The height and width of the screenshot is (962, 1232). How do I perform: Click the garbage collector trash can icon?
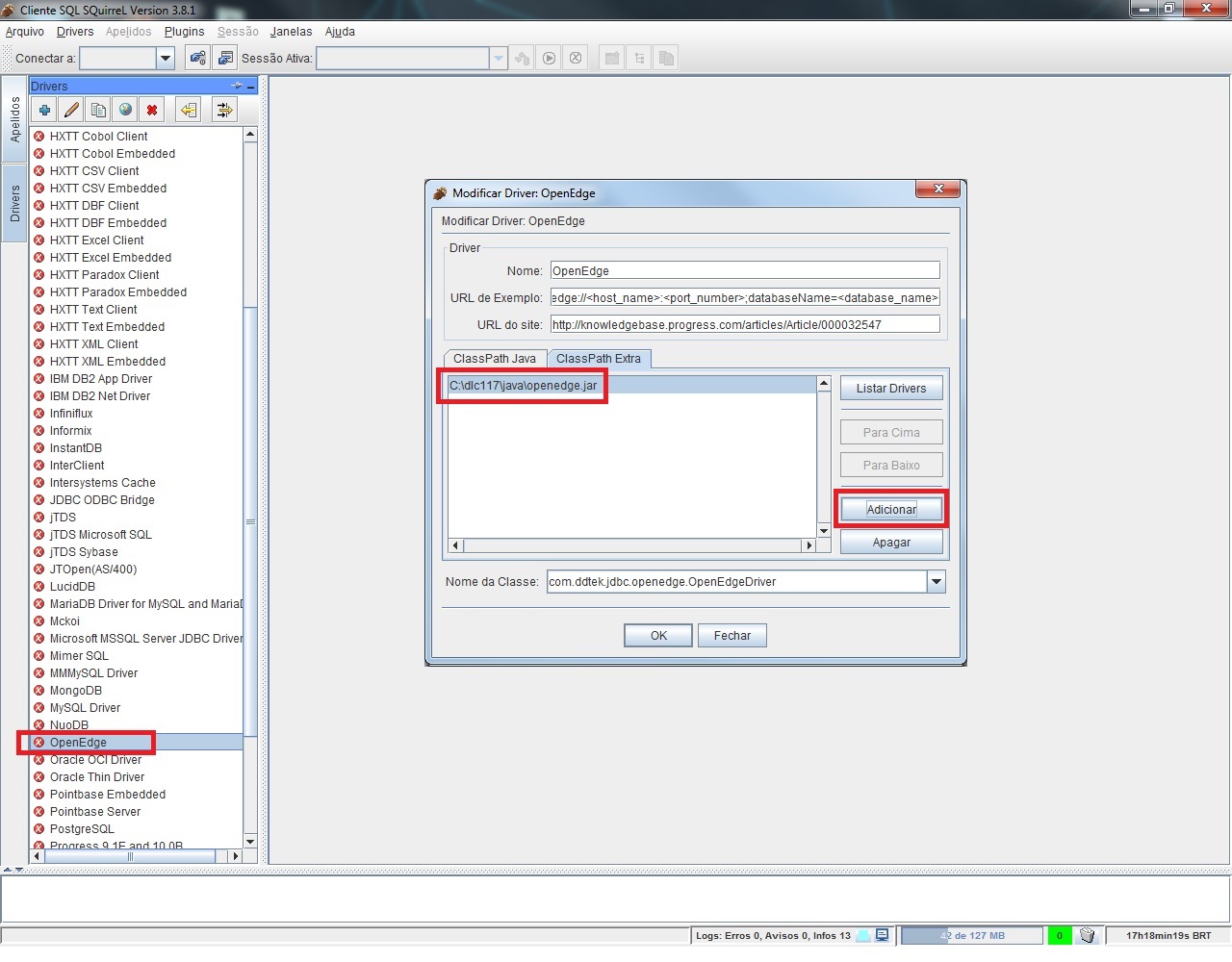pos(1087,935)
